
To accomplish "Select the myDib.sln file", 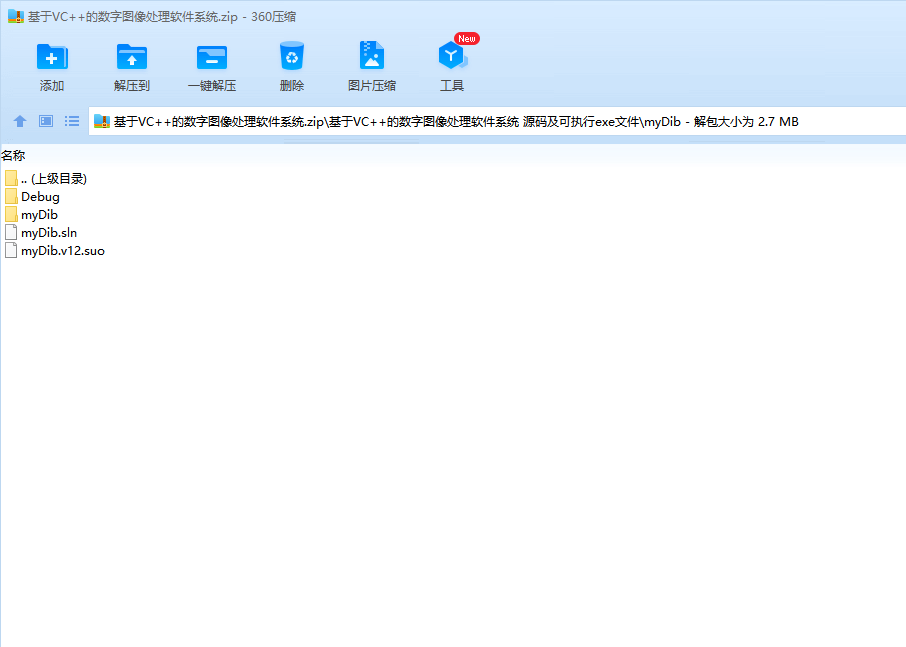I will click(x=40, y=233).
